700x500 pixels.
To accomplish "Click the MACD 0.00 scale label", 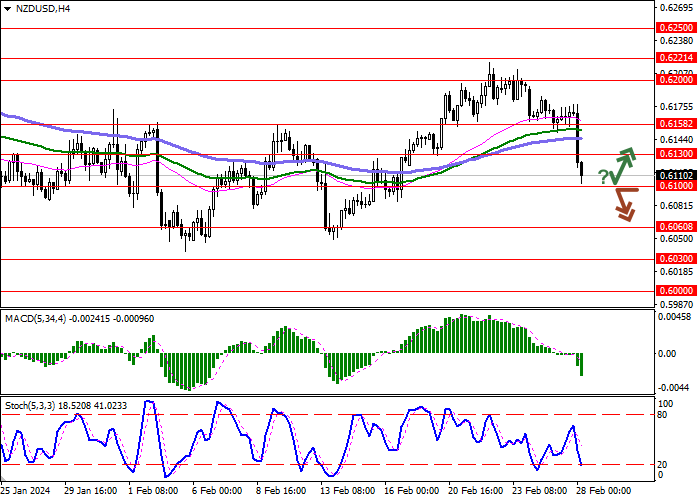I will tap(667, 354).
